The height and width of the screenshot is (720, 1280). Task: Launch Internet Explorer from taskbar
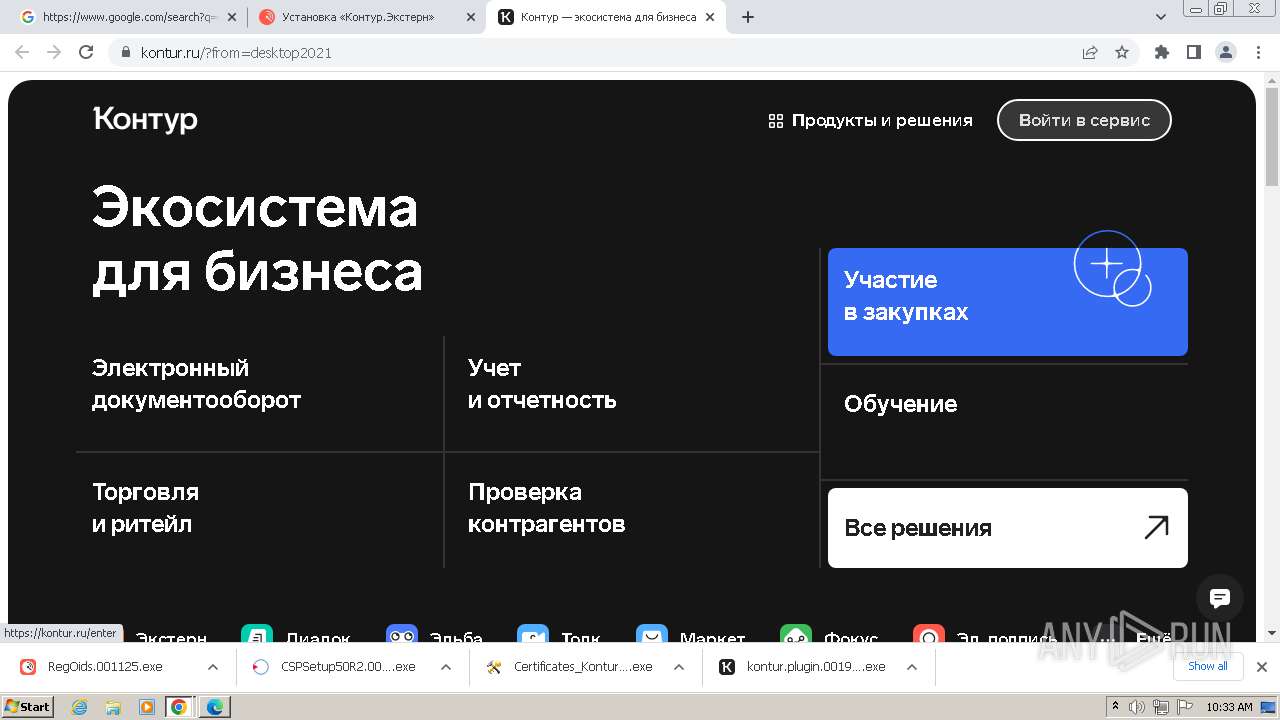[80, 707]
